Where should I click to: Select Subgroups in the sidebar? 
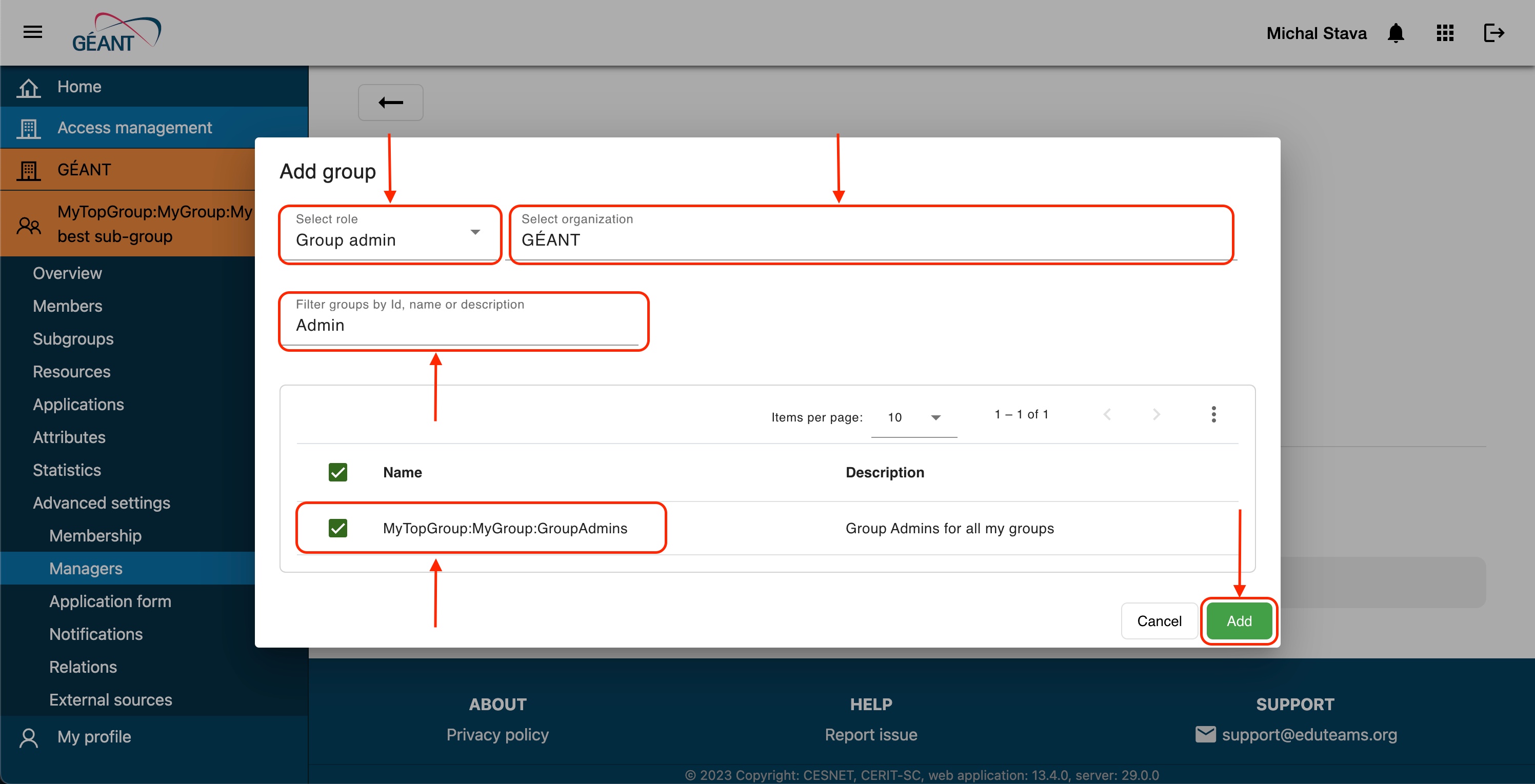click(x=73, y=338)
